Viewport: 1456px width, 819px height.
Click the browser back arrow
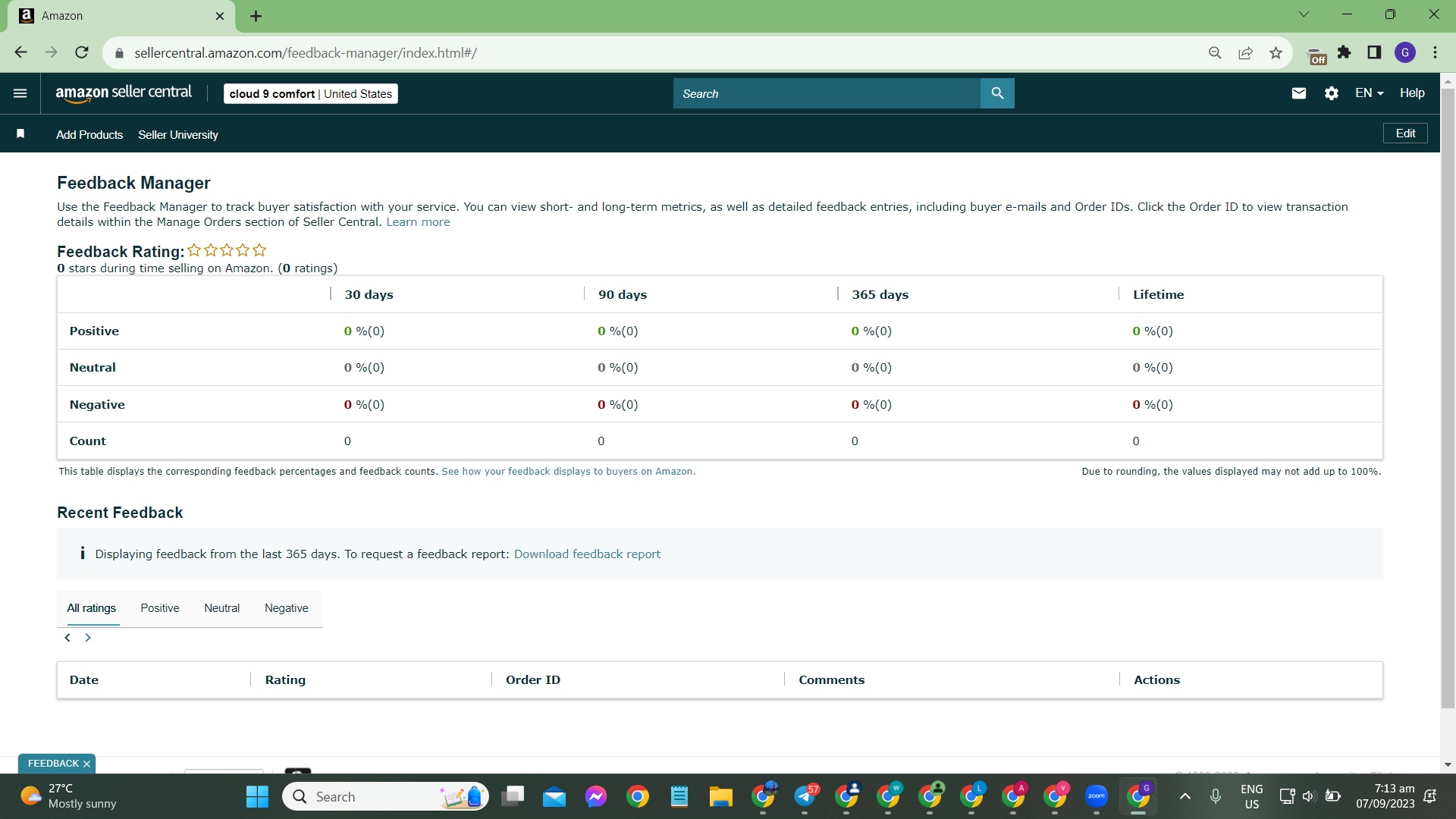[x=20, y=52]
